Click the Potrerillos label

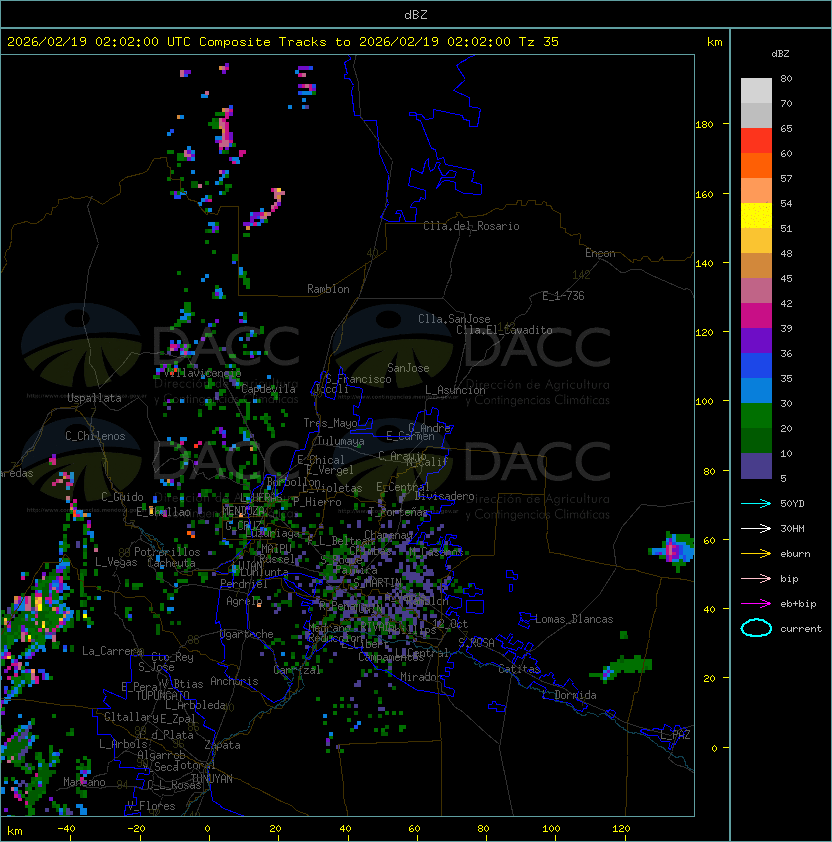tap(167, 552)
